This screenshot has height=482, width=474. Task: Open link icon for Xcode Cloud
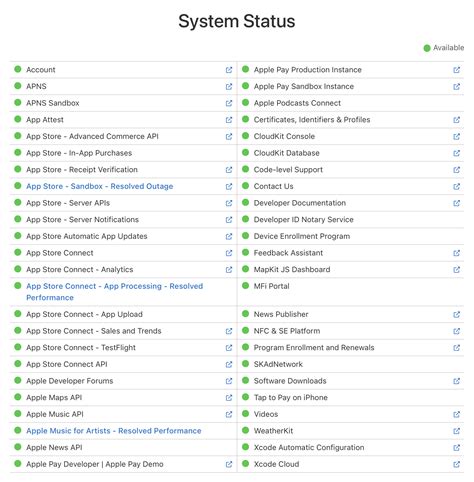(x=457, y=464)
